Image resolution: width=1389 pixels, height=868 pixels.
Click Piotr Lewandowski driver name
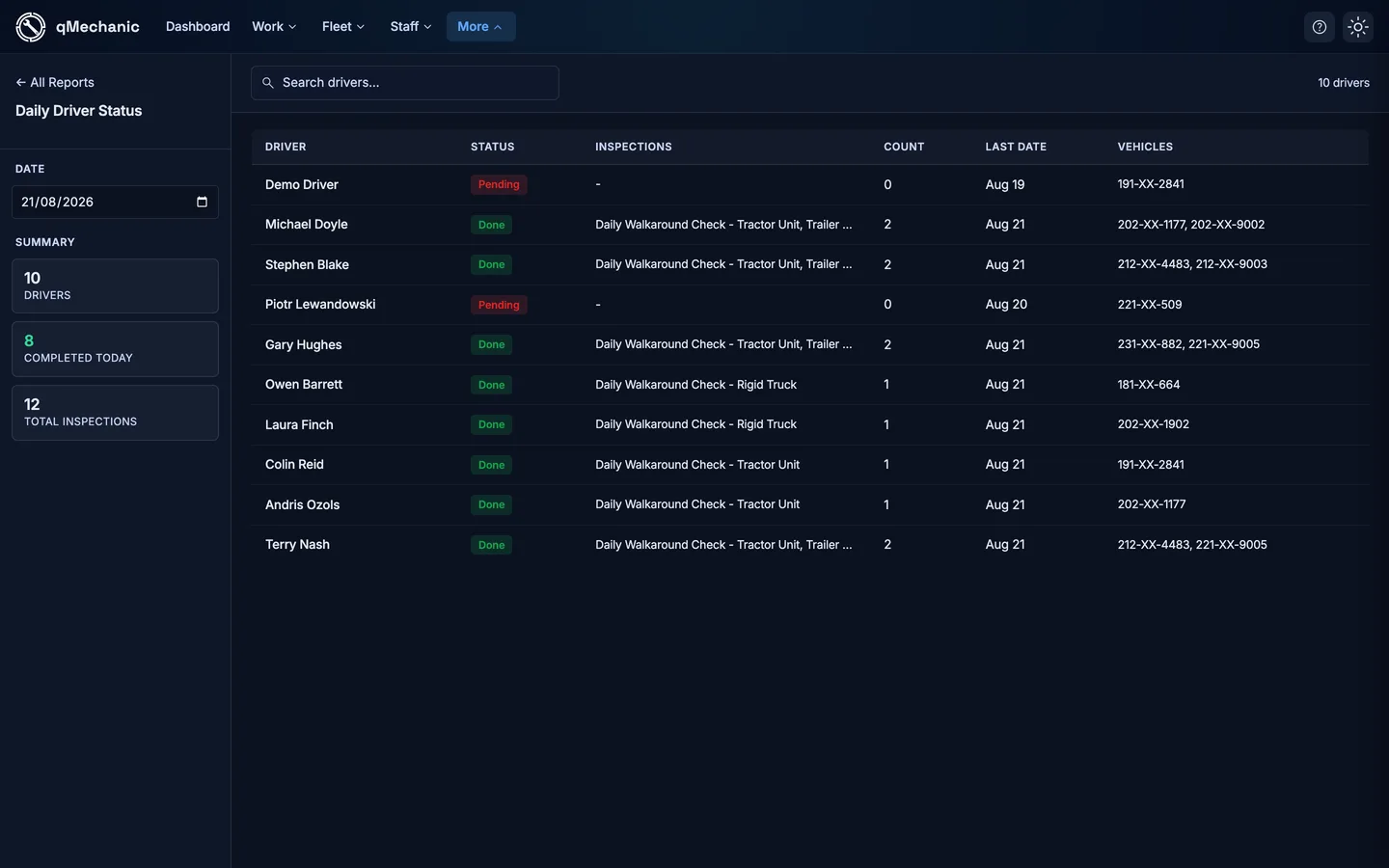pyautogui.click(x=320, y=305)
